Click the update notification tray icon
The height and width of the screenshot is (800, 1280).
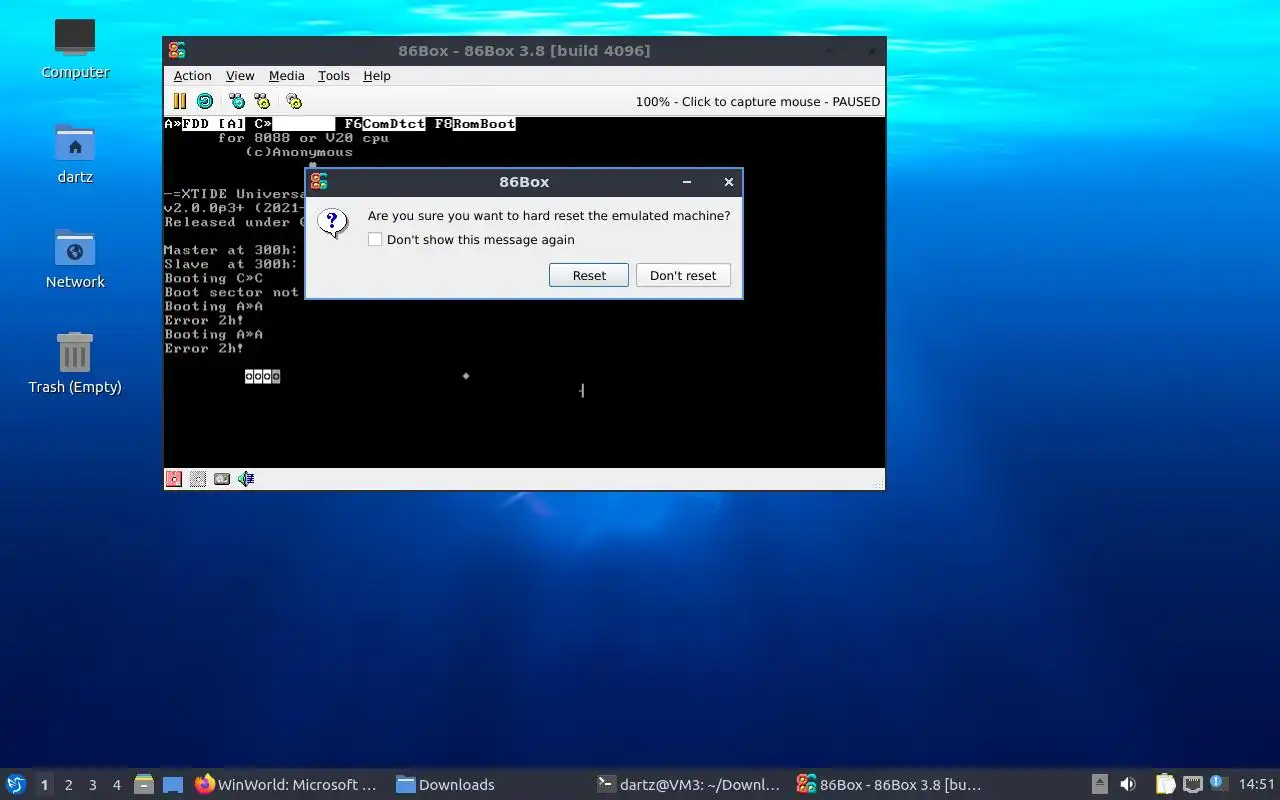[x=1217, y=783]
